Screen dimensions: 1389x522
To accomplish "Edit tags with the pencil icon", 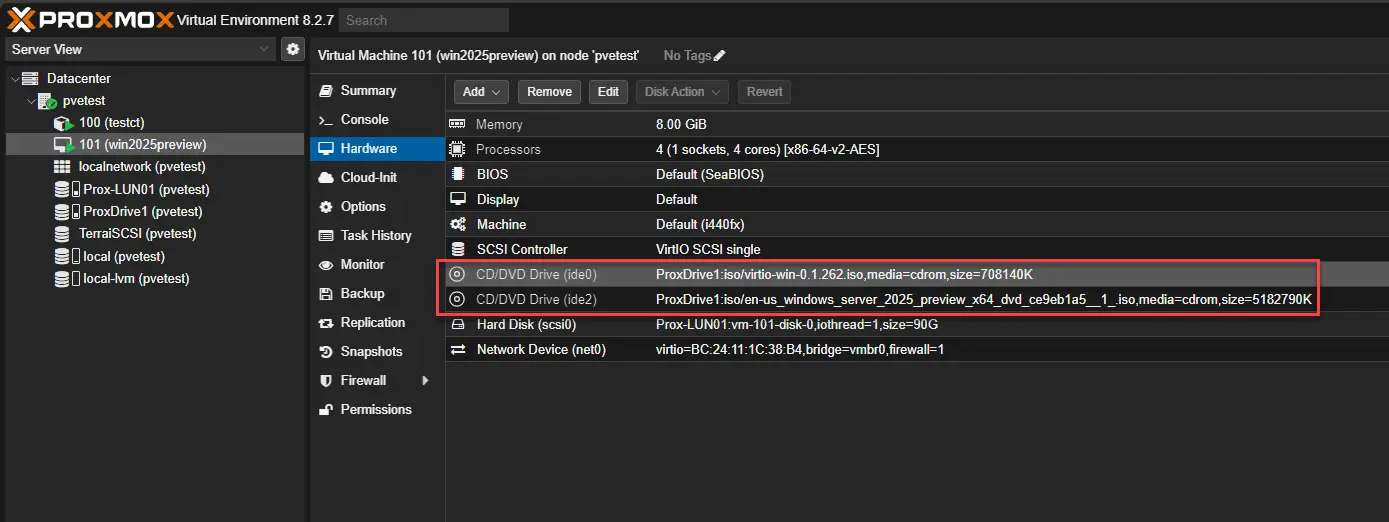I will [720, 56].
